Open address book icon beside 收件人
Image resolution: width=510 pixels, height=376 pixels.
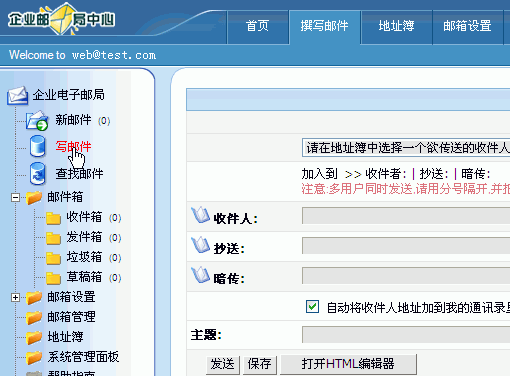[201, 215]
